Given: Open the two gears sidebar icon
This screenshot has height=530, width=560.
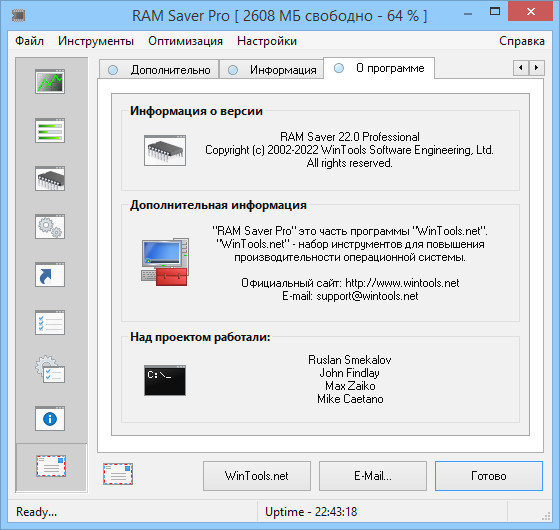Looking at the screenshot, I should click(x=50, y=227).
